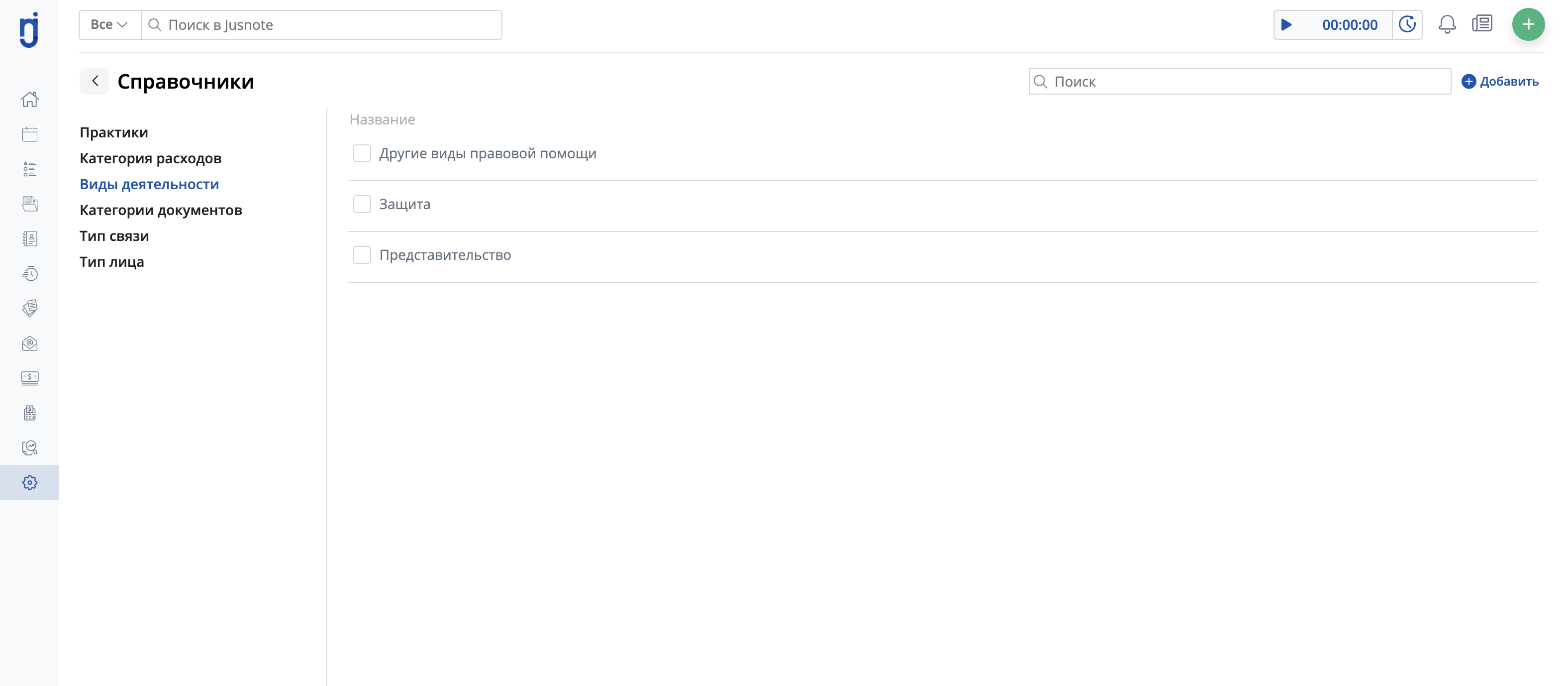This screenshot has height=686, width=1568.
Task: Open the Email envelope sidebar icon
Action: (29, 343)
